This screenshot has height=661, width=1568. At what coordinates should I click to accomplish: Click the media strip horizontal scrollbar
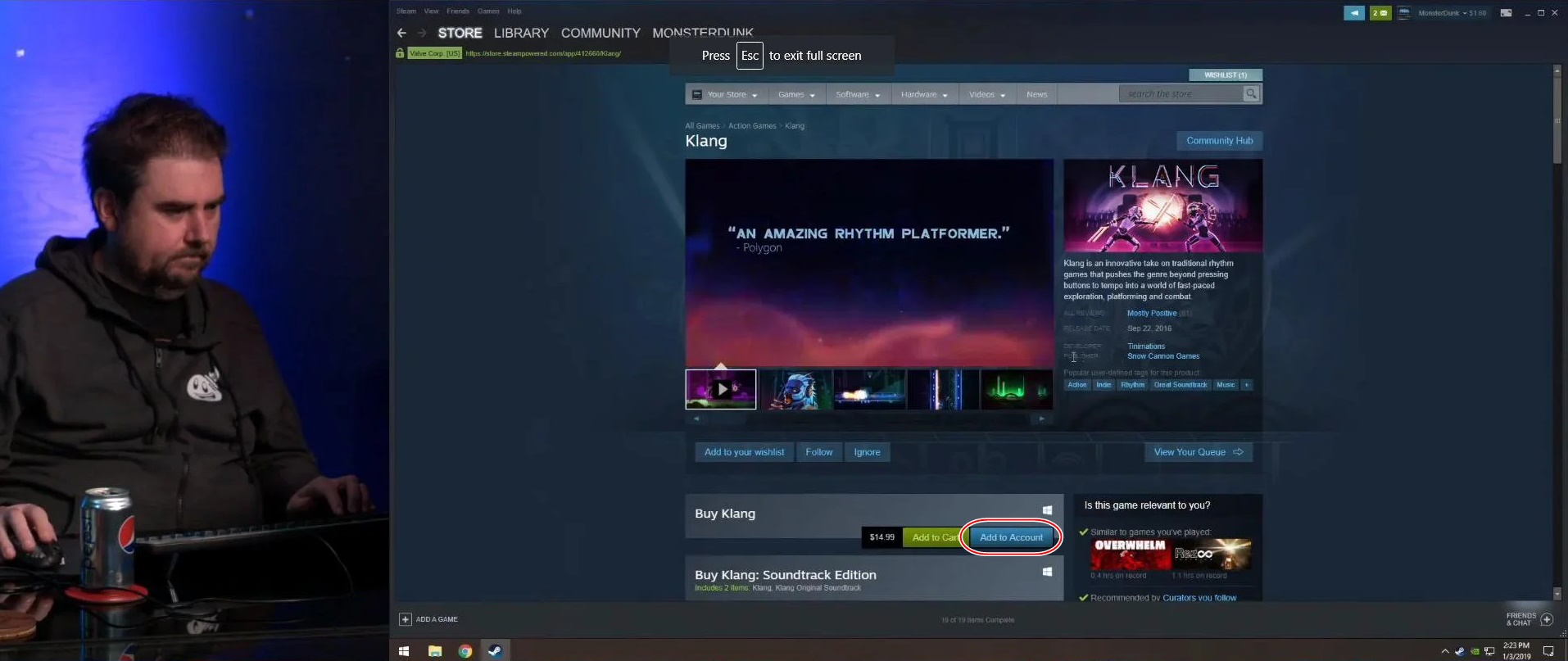(x=869, y=419)
